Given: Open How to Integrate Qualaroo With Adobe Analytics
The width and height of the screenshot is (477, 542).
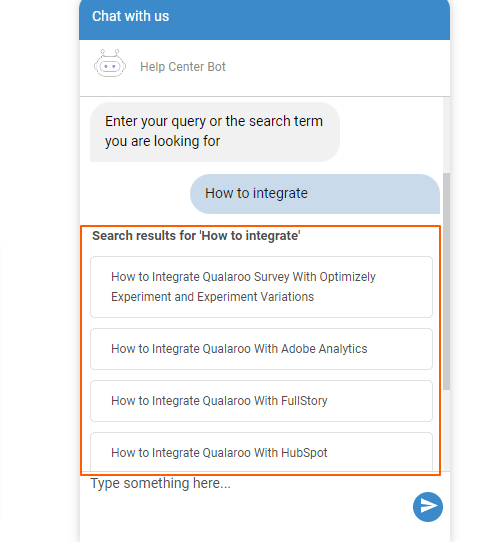Looking at the screenshot, I should click(x=261, y=349).
